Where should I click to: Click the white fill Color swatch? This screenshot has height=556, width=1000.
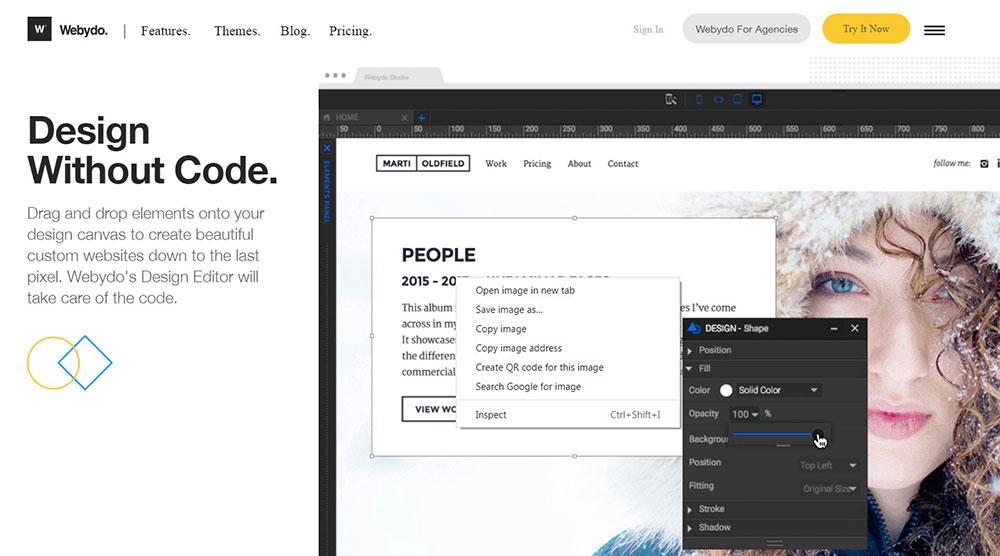[x=726, y=390]
